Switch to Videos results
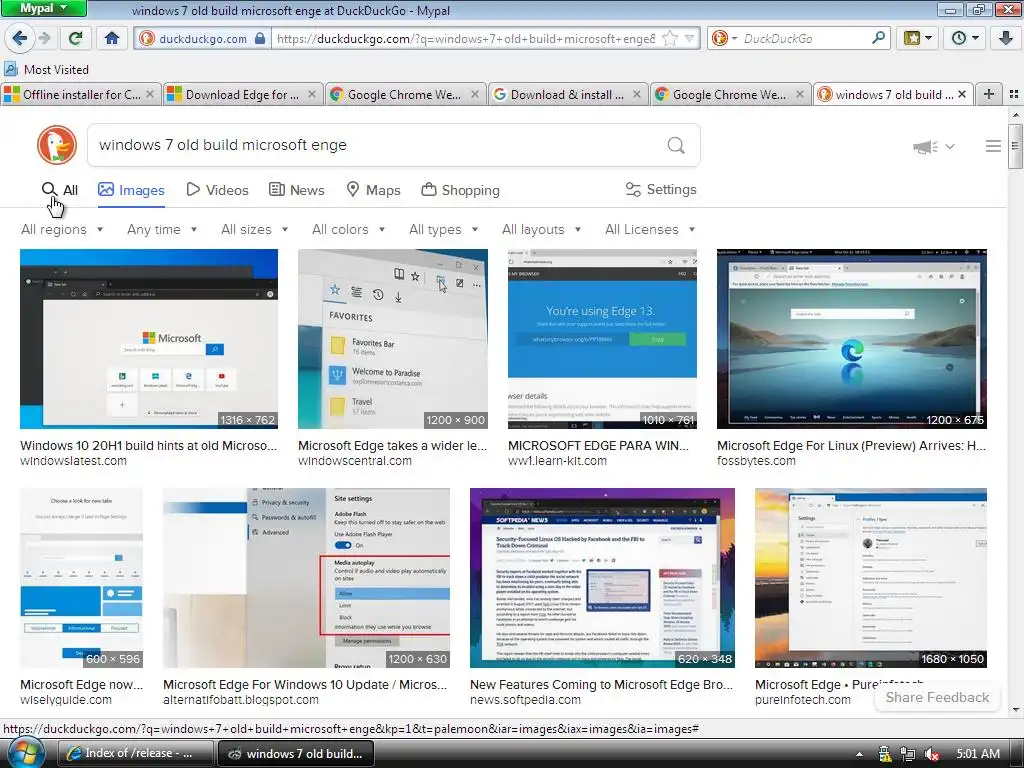This screenshot has width=1024, height=768. click(x=217, y=190)
